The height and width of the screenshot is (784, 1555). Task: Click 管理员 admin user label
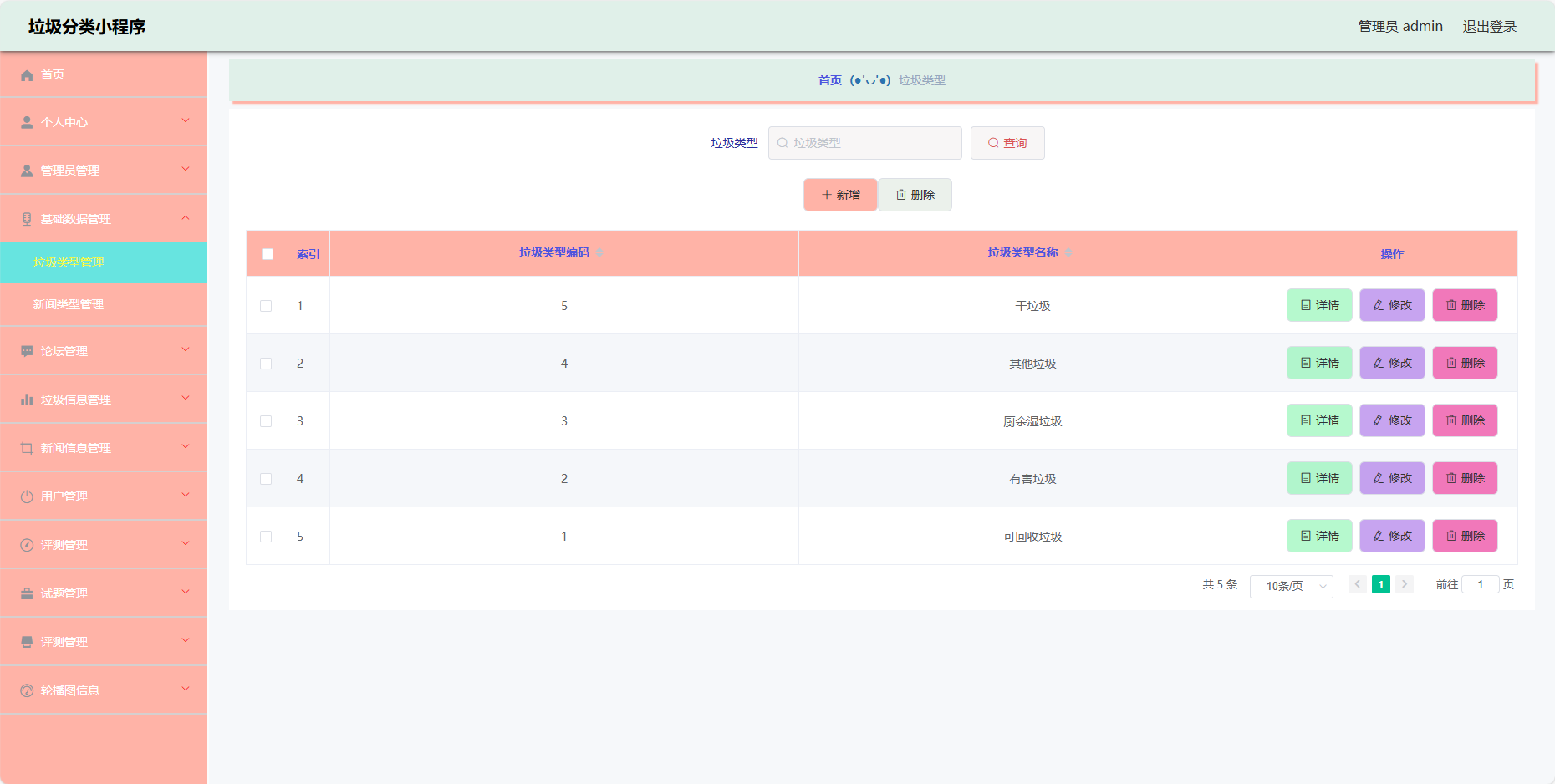point(1400,27)
